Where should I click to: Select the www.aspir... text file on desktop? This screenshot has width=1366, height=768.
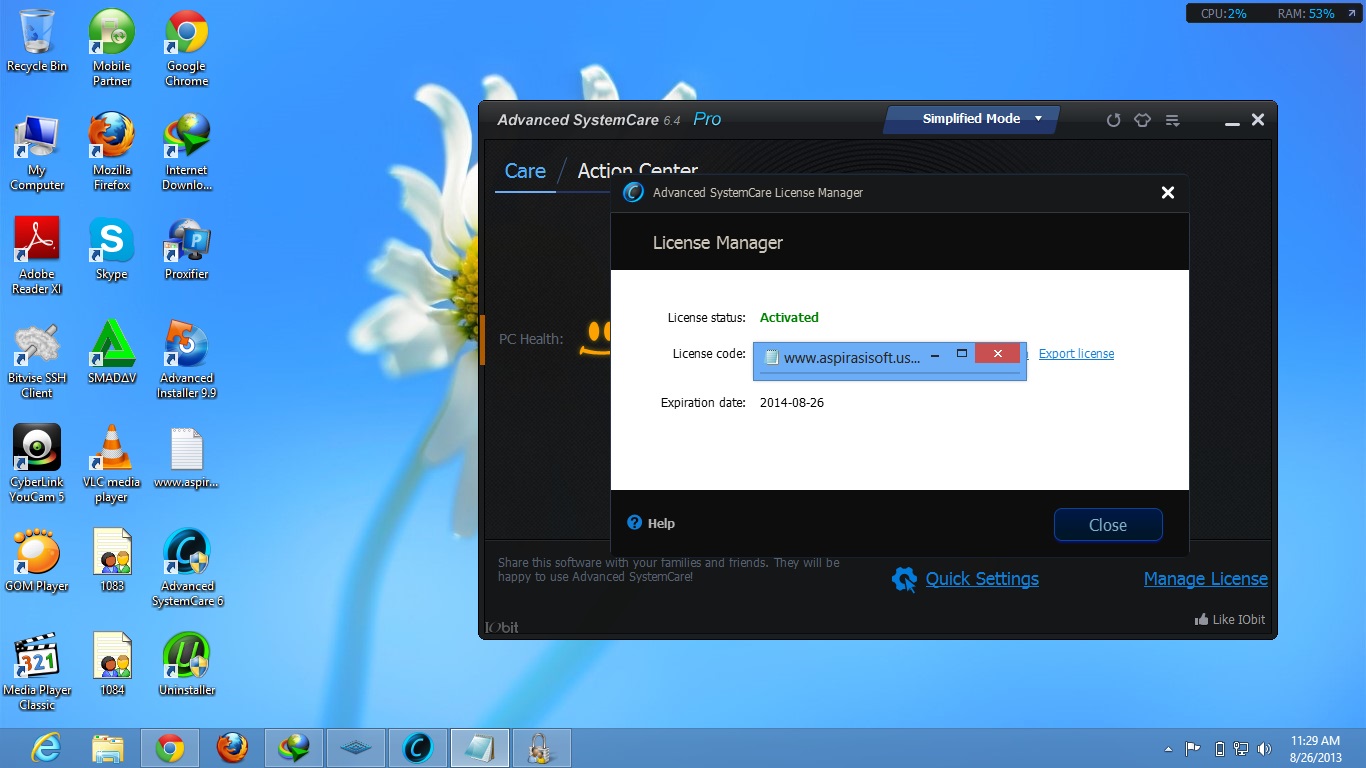tap(186, 458)
